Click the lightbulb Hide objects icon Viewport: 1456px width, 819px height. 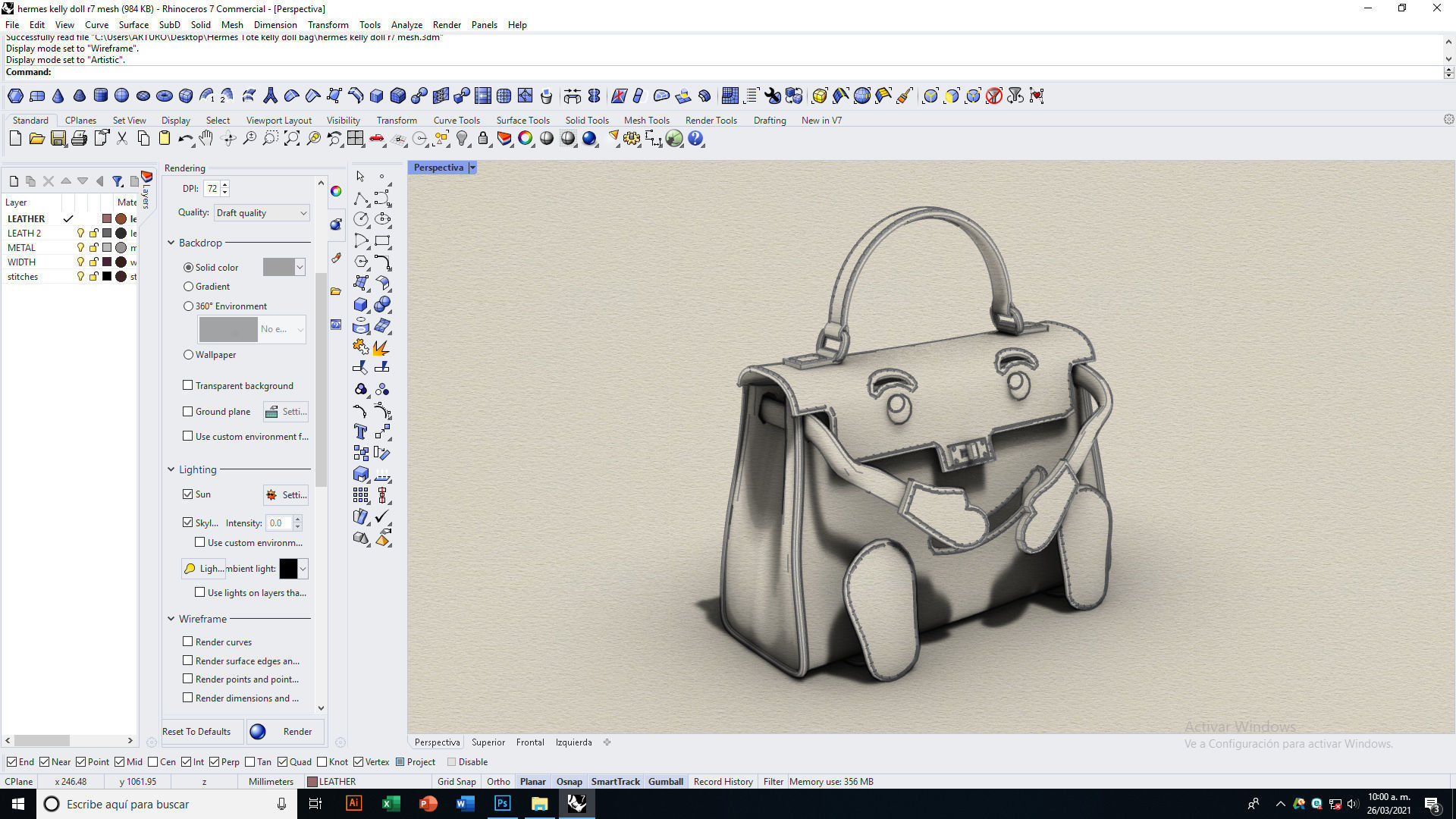(462, 139)
